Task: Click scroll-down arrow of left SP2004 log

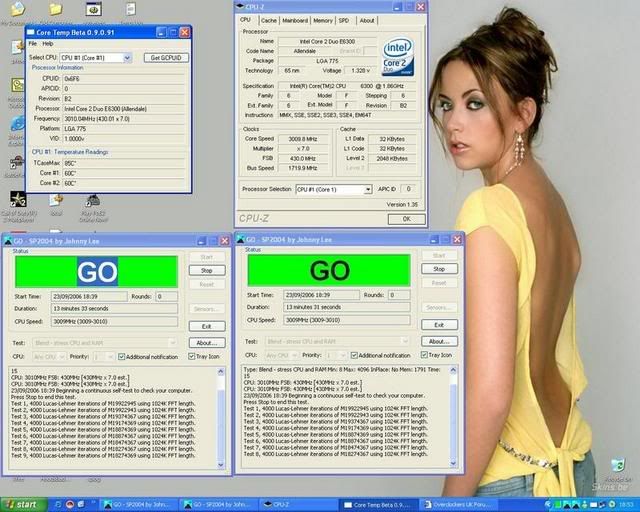Action: [221, 465]
